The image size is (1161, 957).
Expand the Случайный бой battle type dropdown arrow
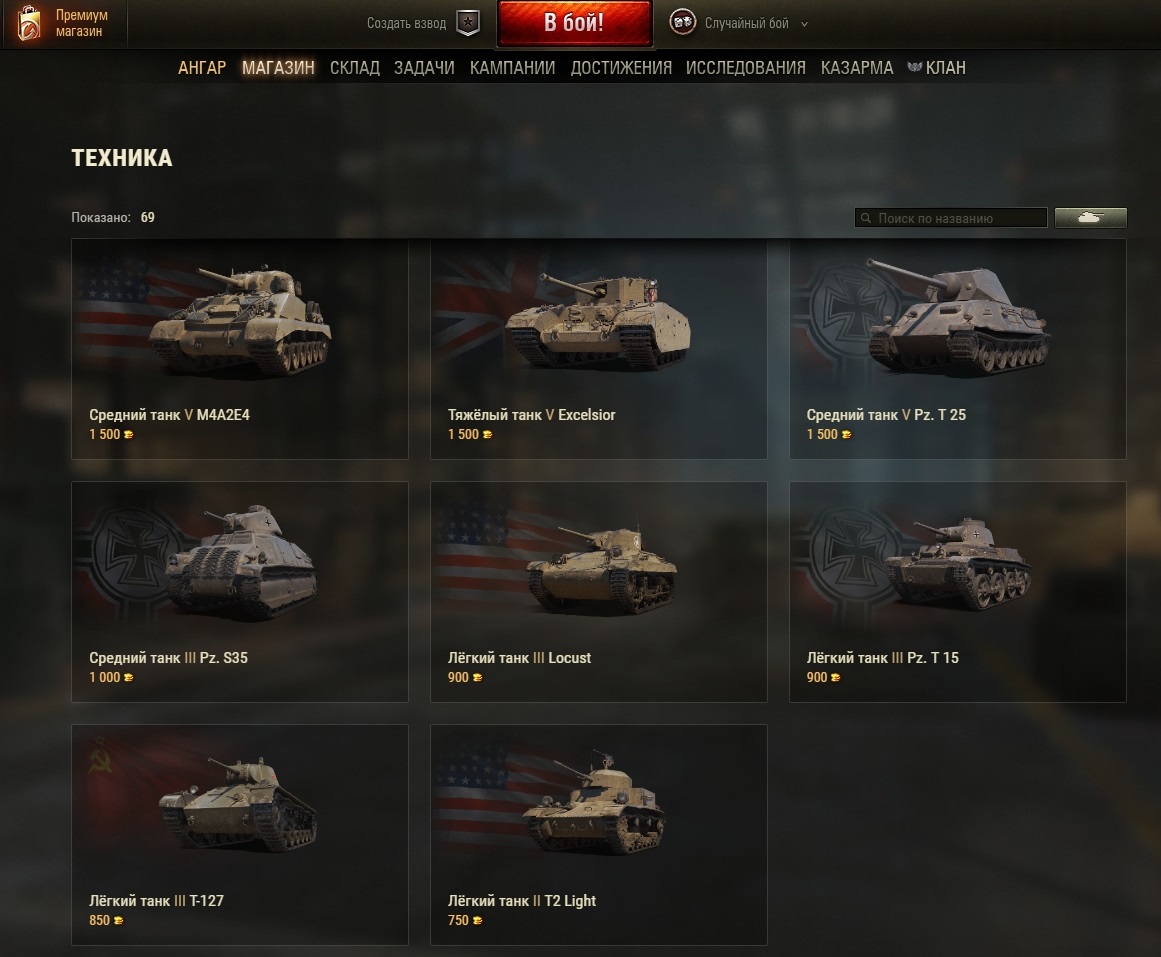(x=804, y=24)
